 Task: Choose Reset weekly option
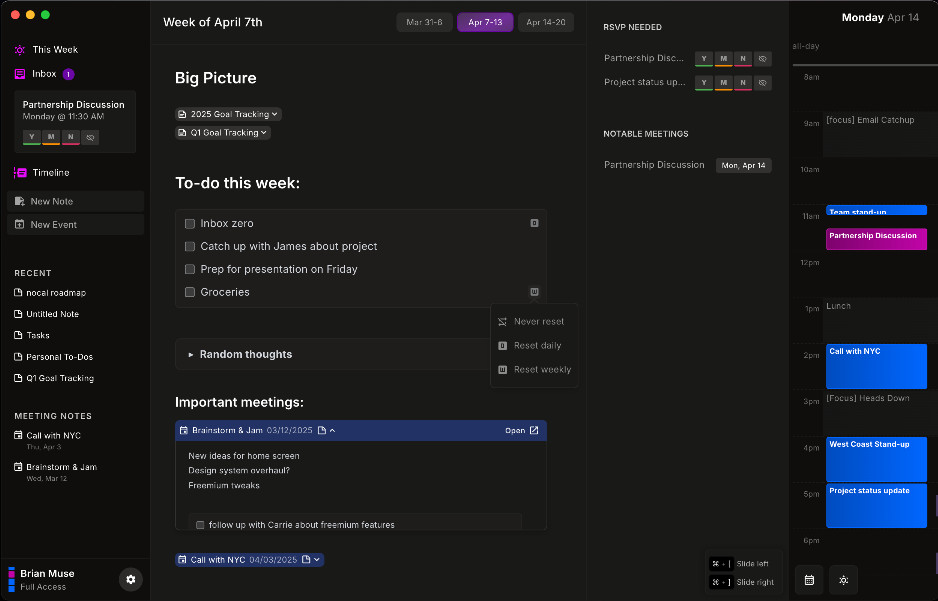point(534,370)
